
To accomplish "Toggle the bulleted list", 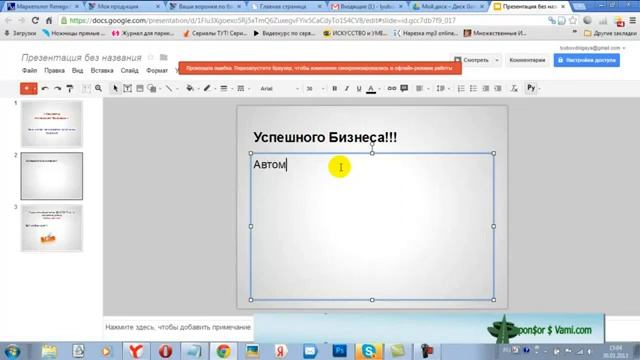I will [x=473, y=88].
